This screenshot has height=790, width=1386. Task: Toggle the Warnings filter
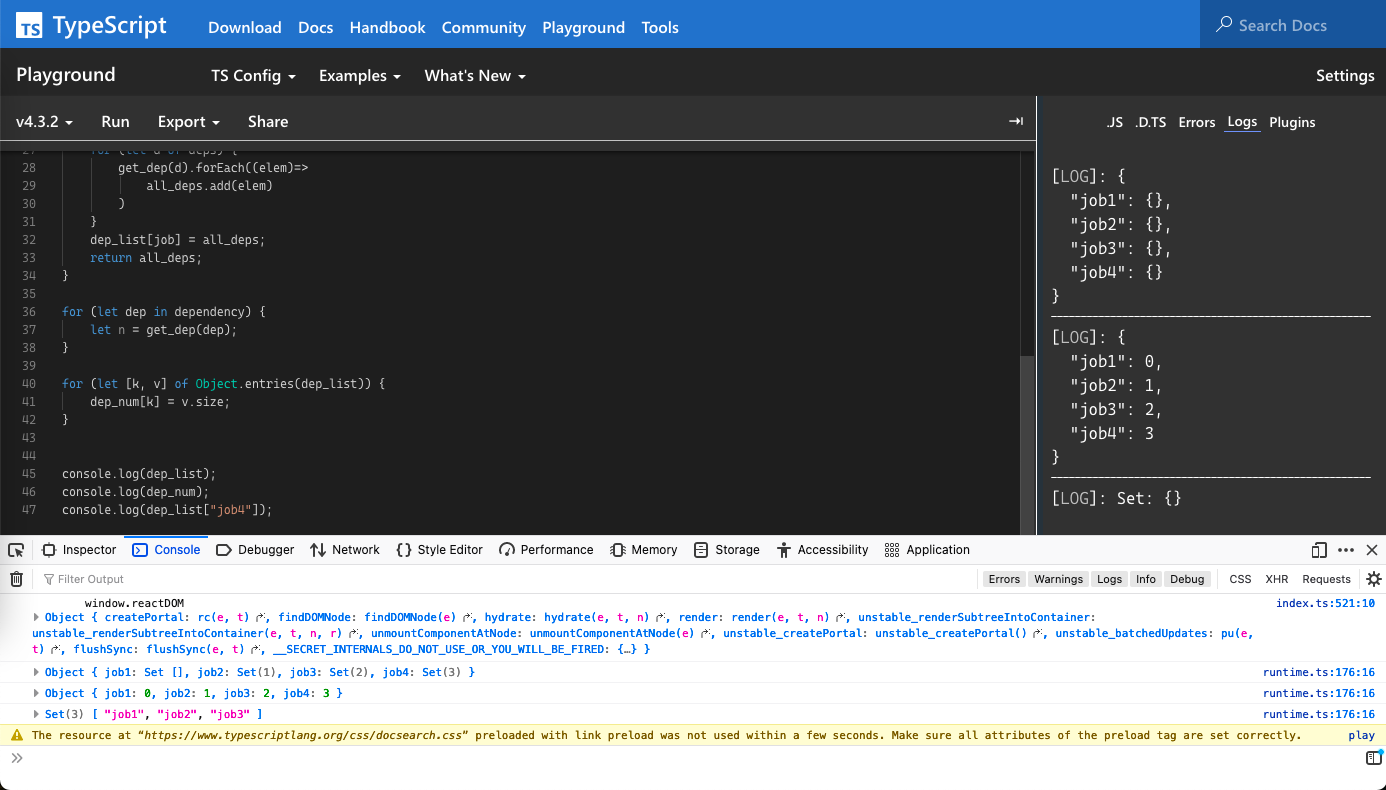click(x=1058, y=579)
